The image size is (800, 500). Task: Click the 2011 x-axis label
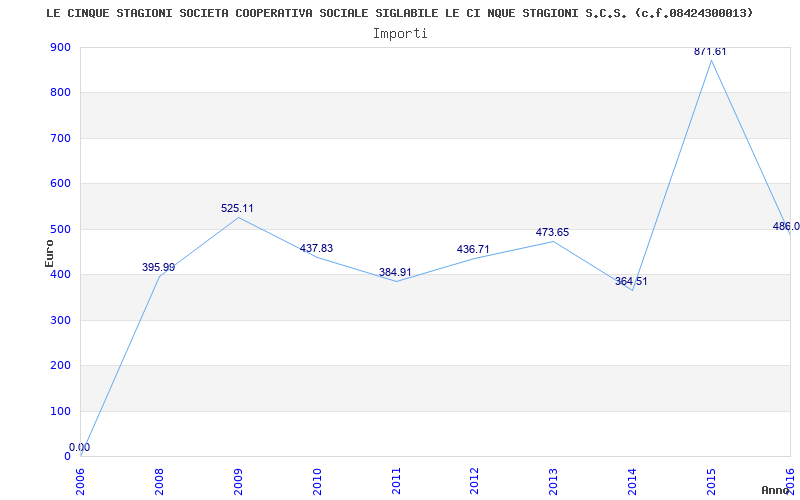point(396,481)
